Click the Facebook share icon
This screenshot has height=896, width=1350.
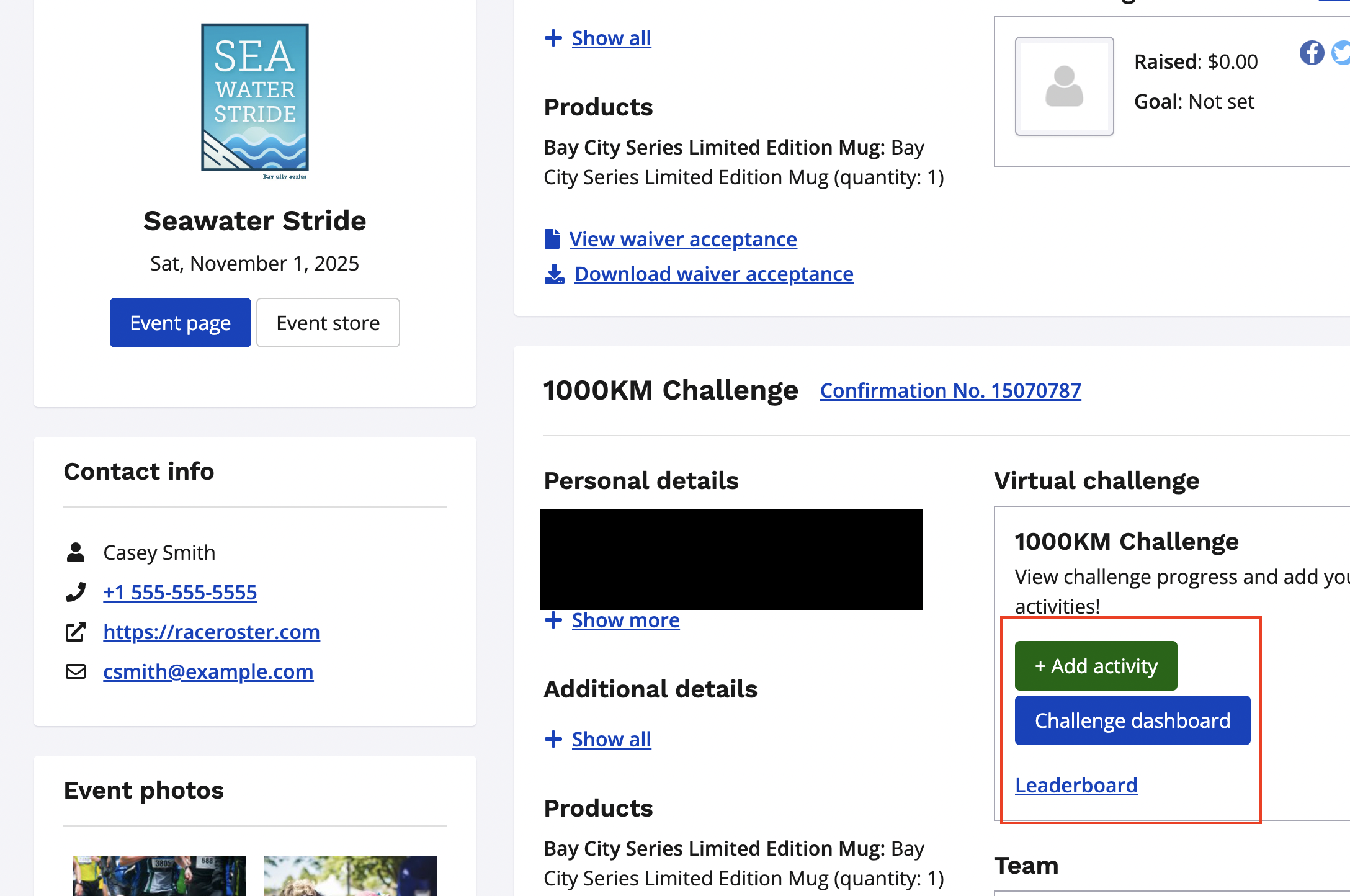[x=1312, y=53]
